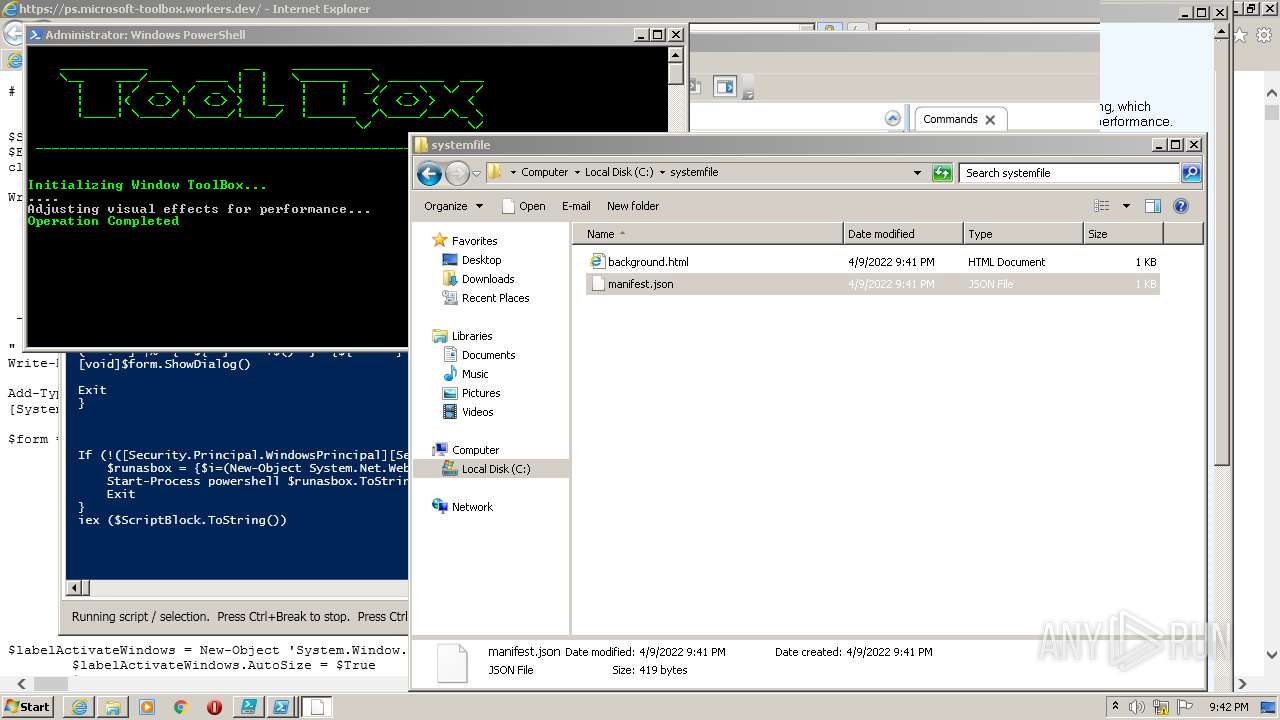Show hidden tray icons arrow
This screenshot has width=1280, height=720.
click(1115, 707)
